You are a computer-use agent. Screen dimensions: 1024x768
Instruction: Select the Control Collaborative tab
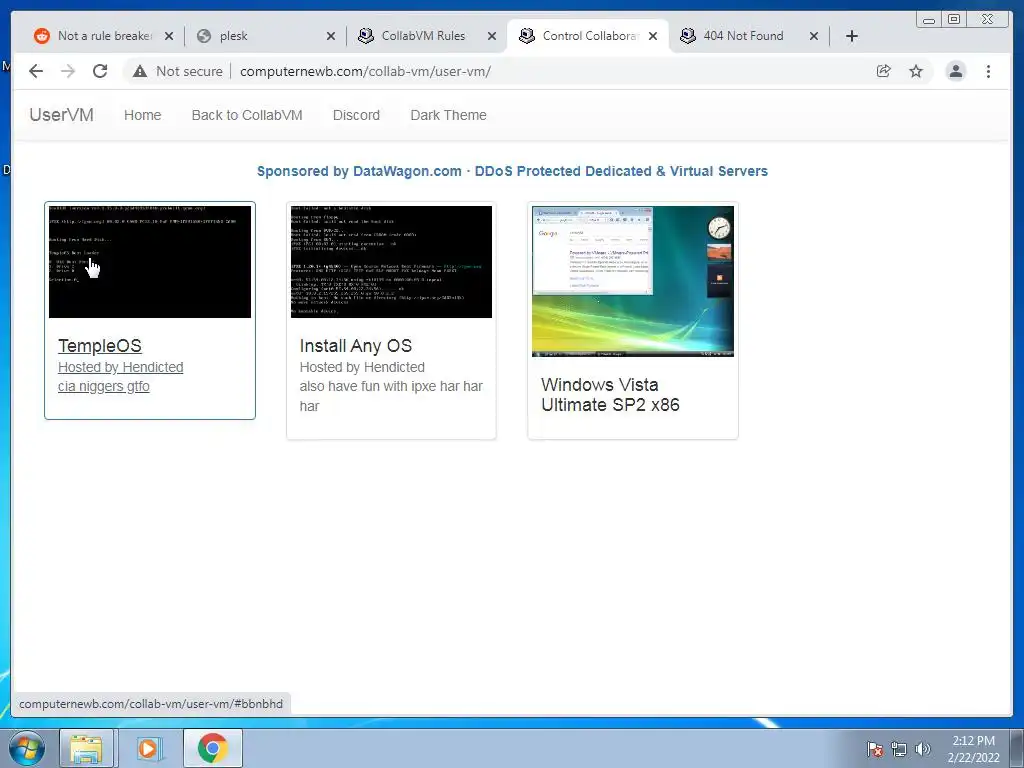click(589, 36)
